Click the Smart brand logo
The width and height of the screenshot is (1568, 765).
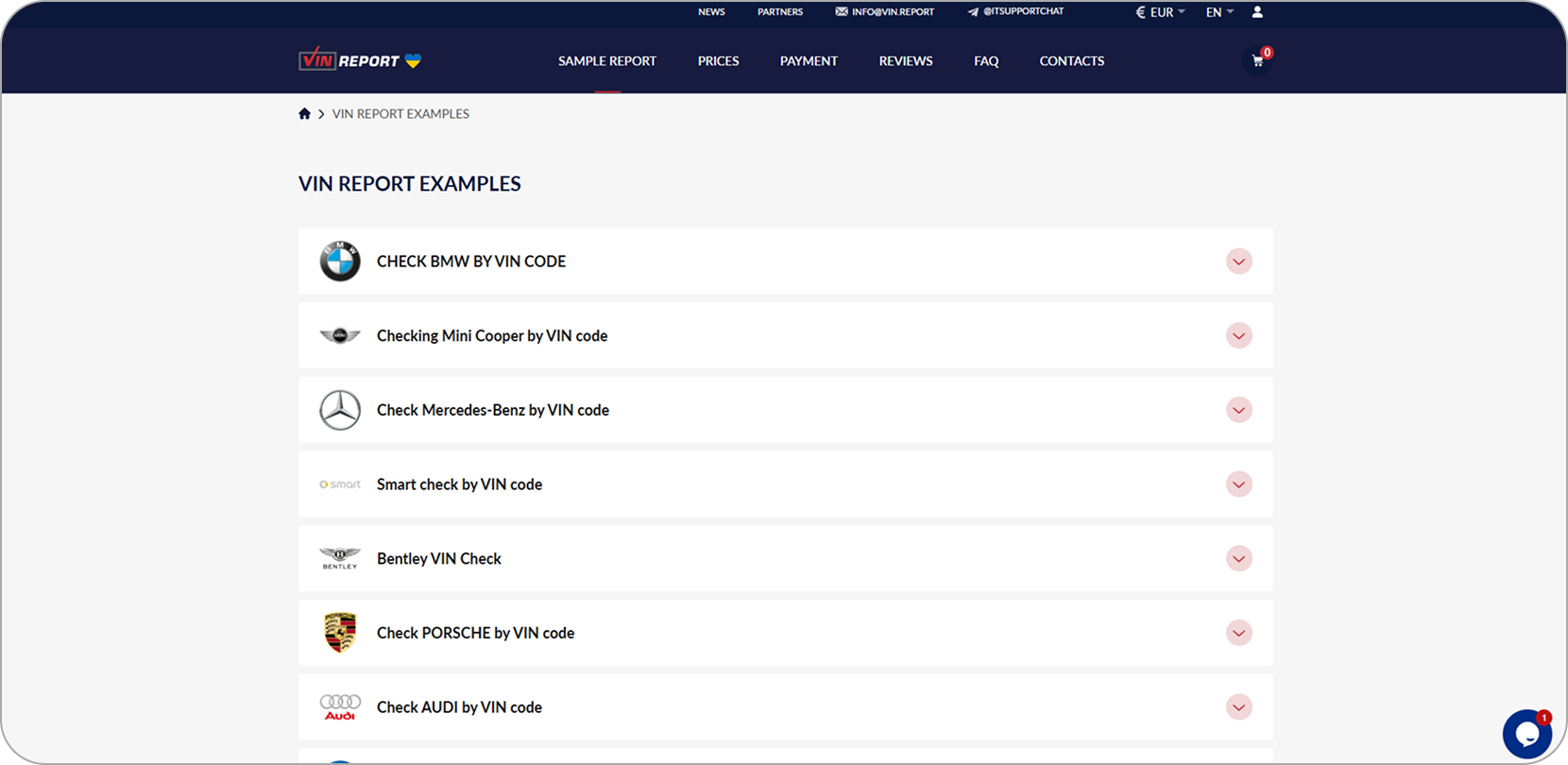pyautogui.click(x=340, y=484)
